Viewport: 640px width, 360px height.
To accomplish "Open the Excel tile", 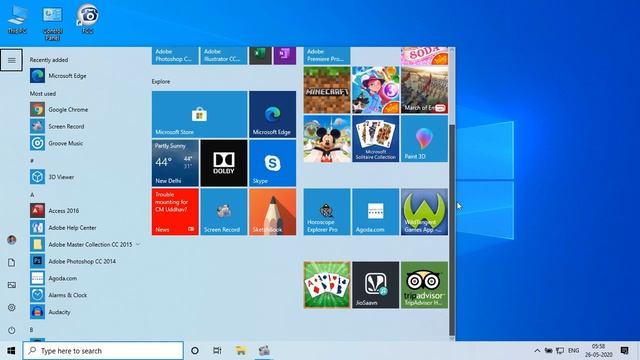I will tap(260, 56).
